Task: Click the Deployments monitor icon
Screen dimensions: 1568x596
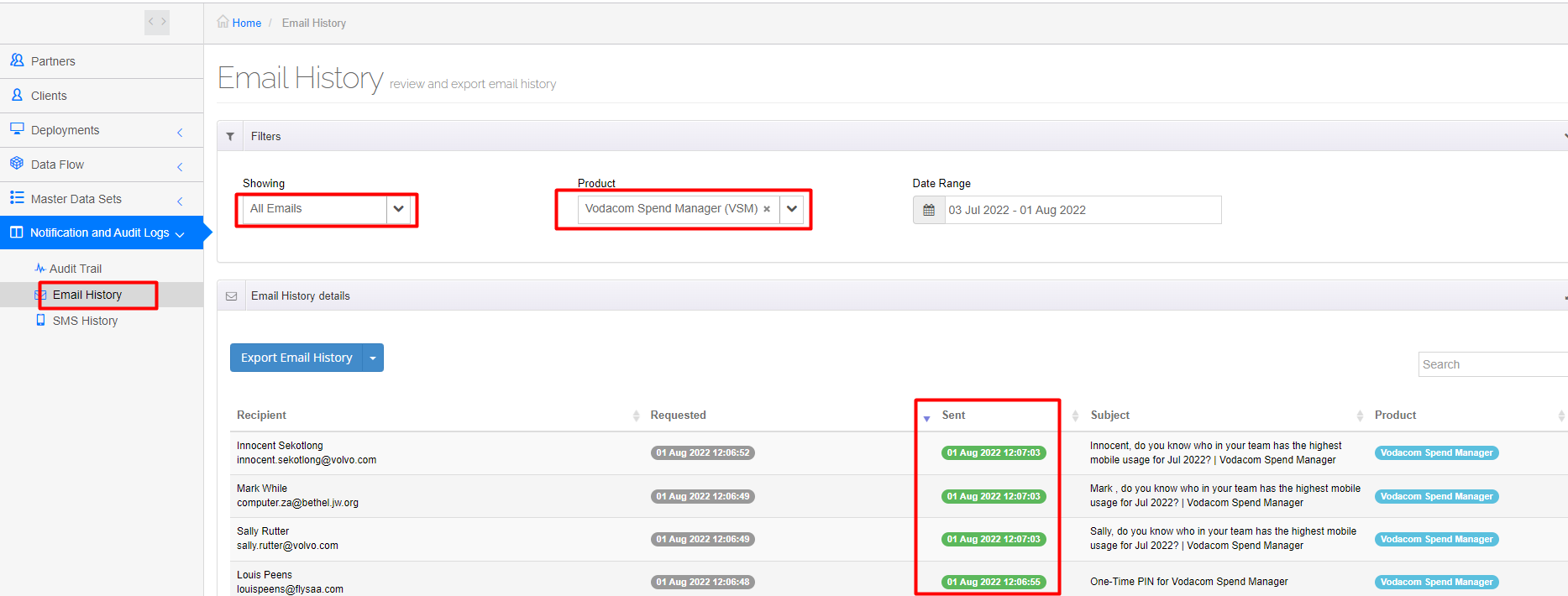Action: tap(17, 129)
